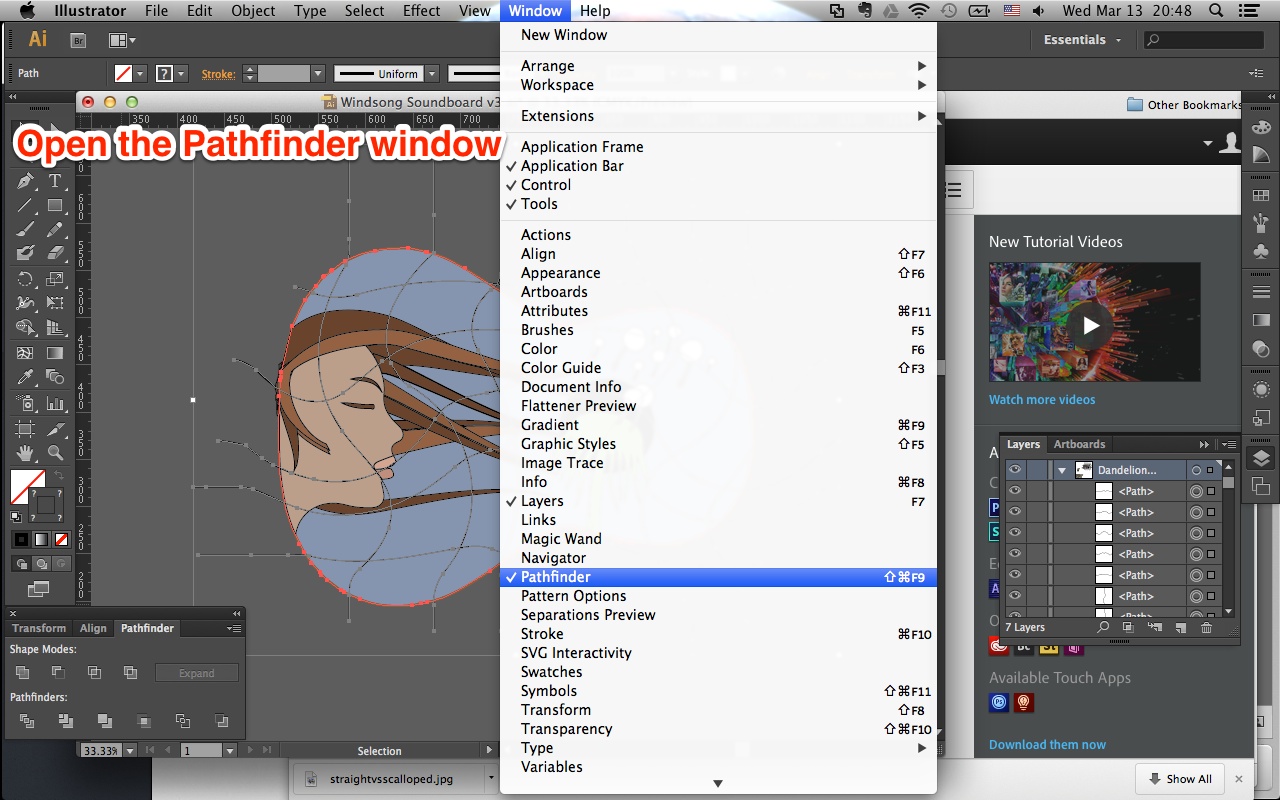Viewport: 1280px width, 800px height.
Task: Select the Artboard tool
Action: click(25, 428)
